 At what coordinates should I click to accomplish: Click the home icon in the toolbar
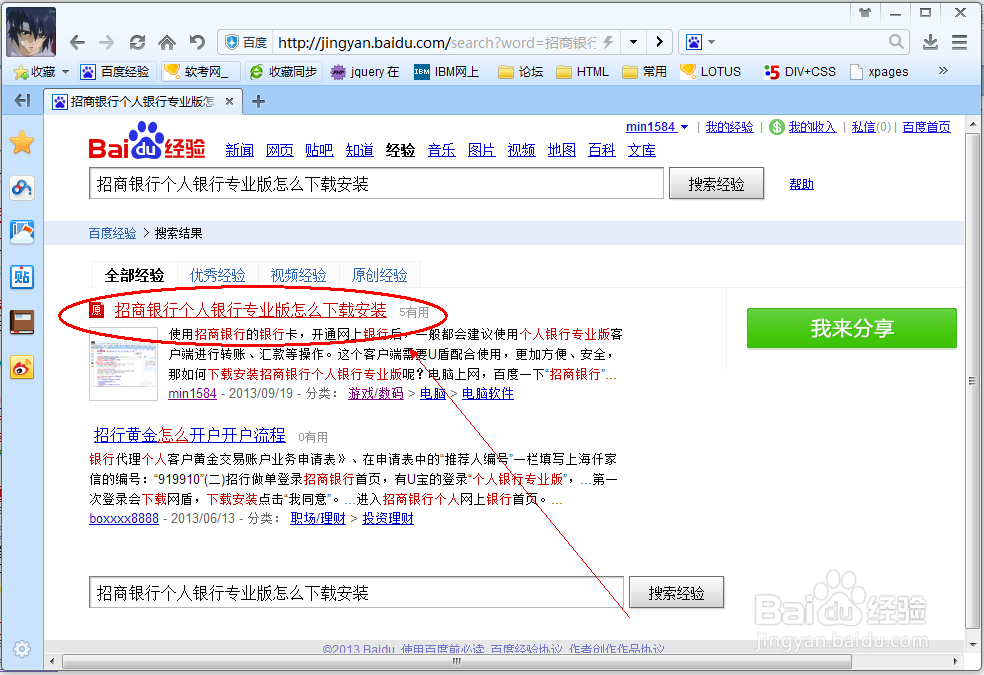point(166,41)
